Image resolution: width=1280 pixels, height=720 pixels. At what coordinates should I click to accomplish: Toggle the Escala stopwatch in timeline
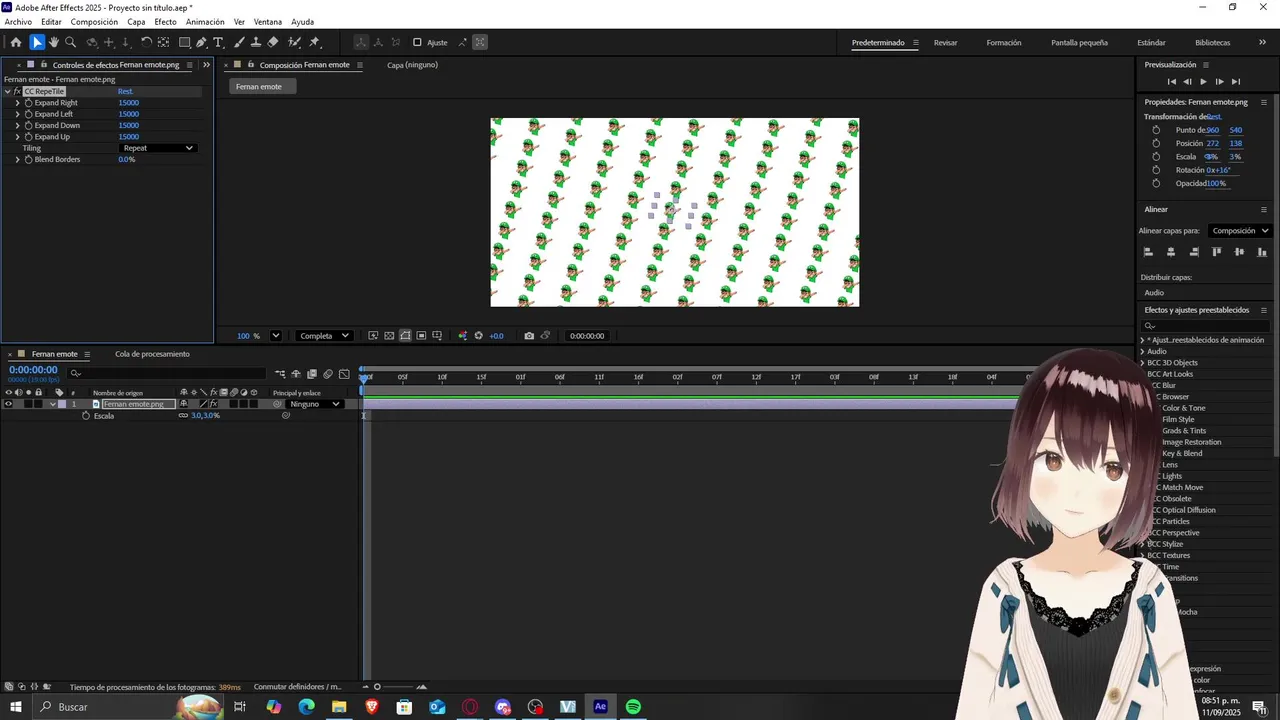click(86, 415)
